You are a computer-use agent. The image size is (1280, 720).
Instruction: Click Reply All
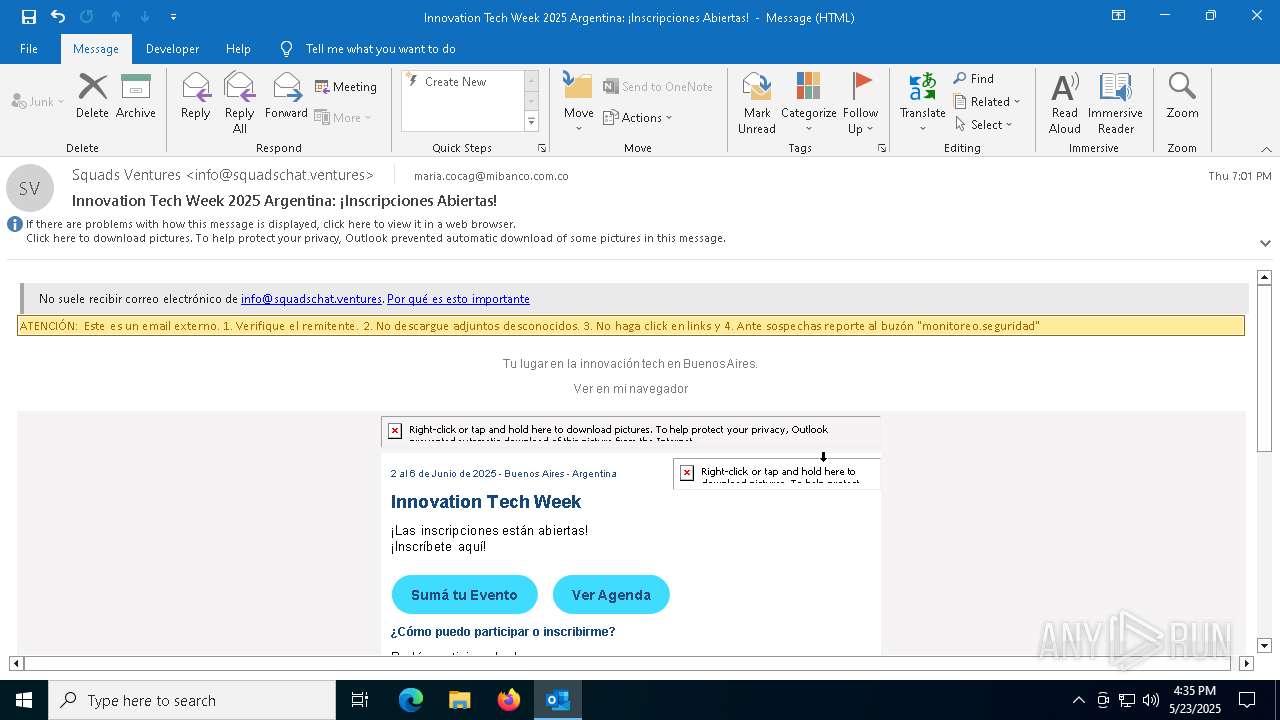coord(240,102)
